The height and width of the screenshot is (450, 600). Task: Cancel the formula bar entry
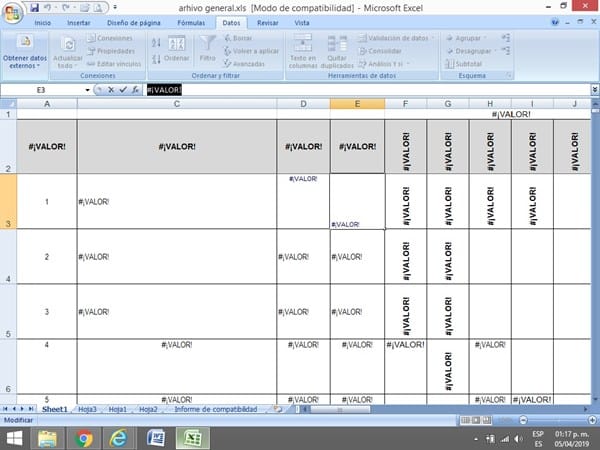click(x=111, y=90)
